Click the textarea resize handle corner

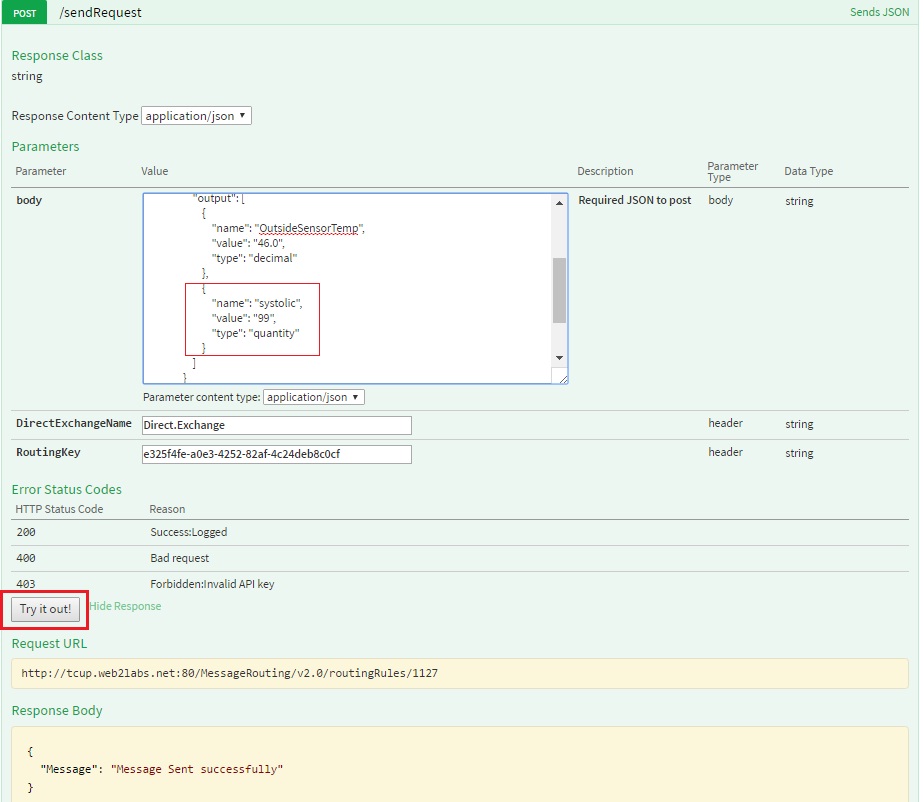point(563,379)
